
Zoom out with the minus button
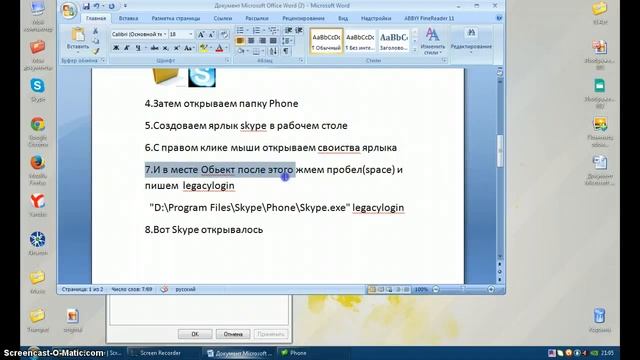(436, 289)
